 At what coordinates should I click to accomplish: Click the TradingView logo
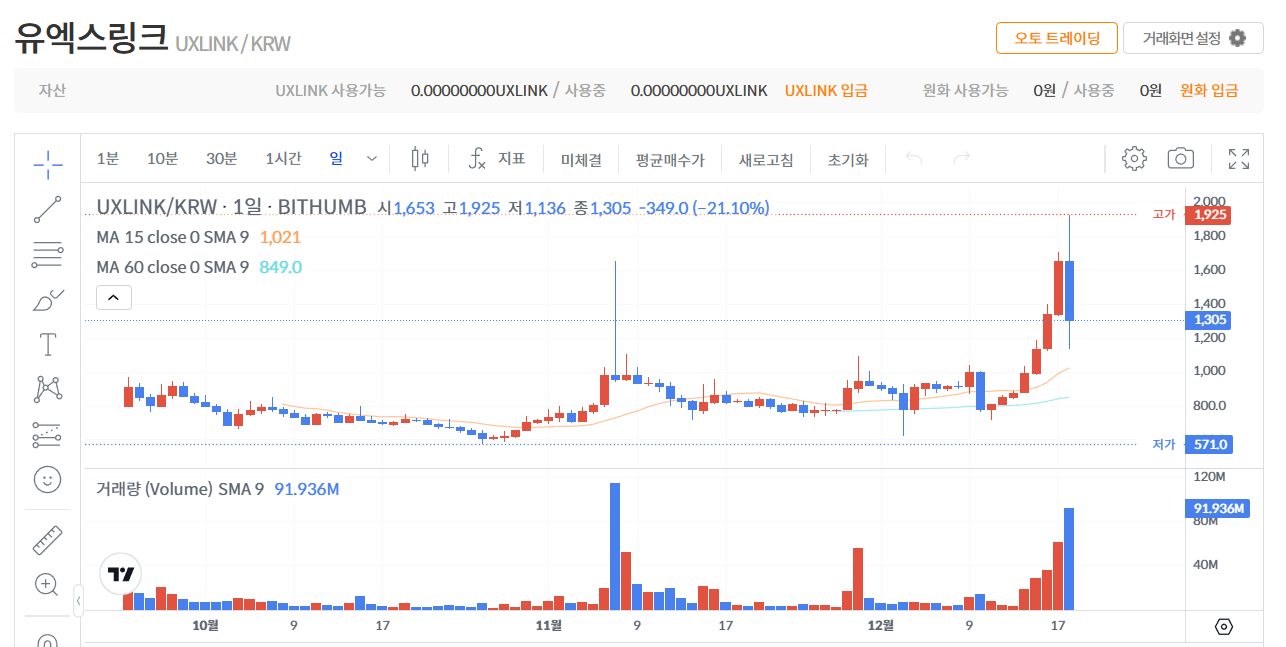point(121,574)
